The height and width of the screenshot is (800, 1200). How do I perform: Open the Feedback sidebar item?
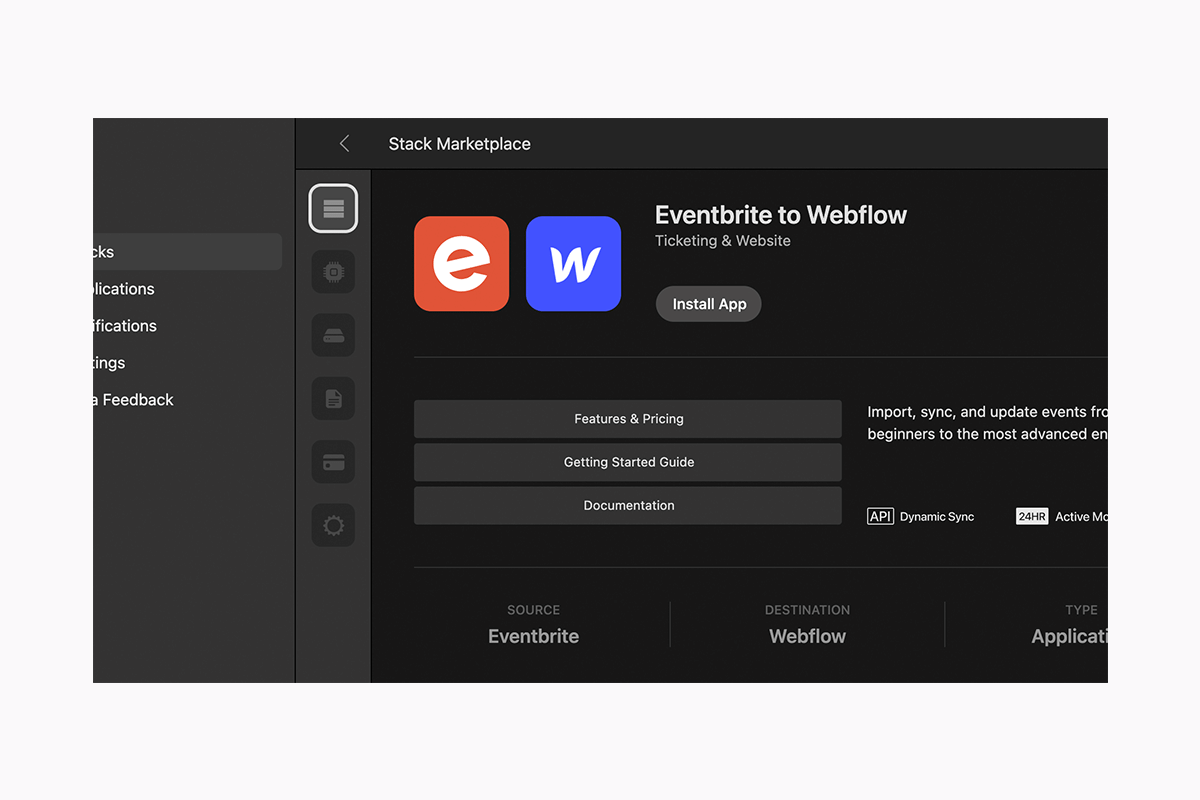coord(133,400)
